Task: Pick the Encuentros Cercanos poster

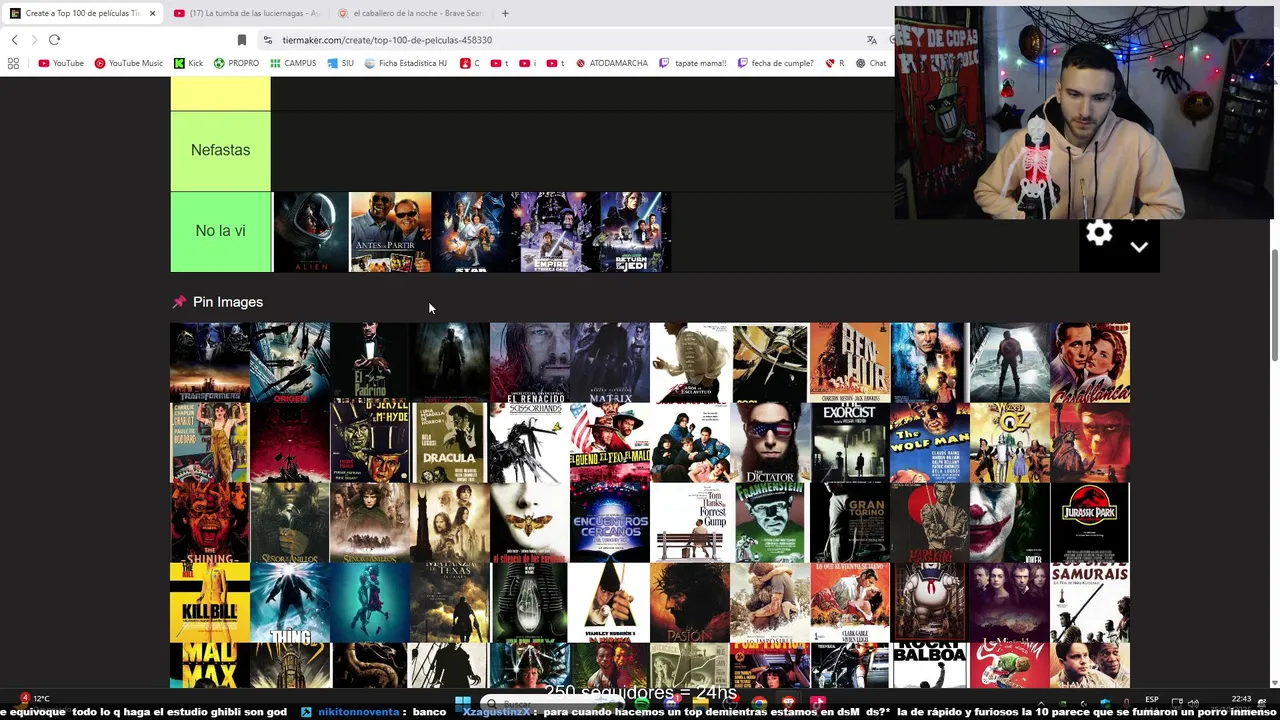Action: 610,522
